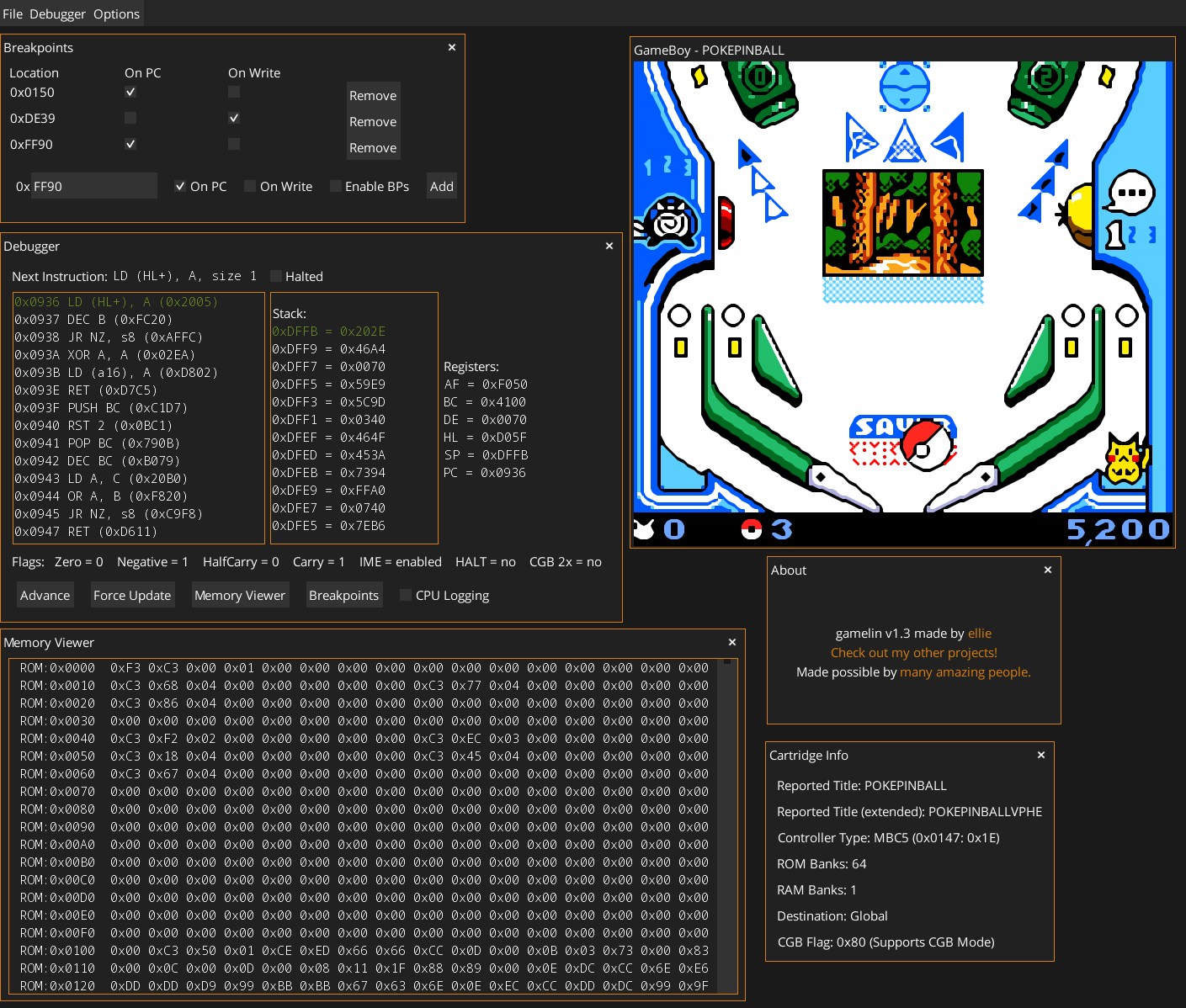Close the About panel
The width and height of the screenshot is (1186, 1008).
click(x=1048, y=570)
